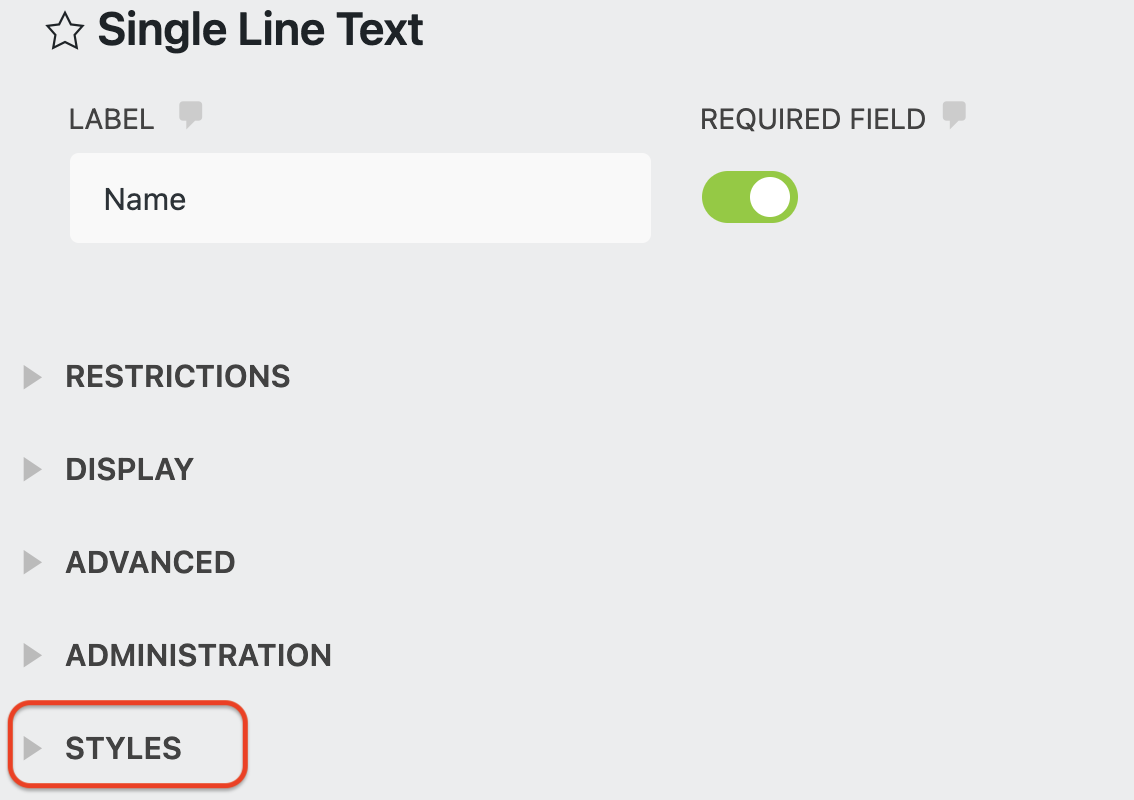Disable the Required Field toggle
Screen dimensions: 1134x800
pos(749,197)
